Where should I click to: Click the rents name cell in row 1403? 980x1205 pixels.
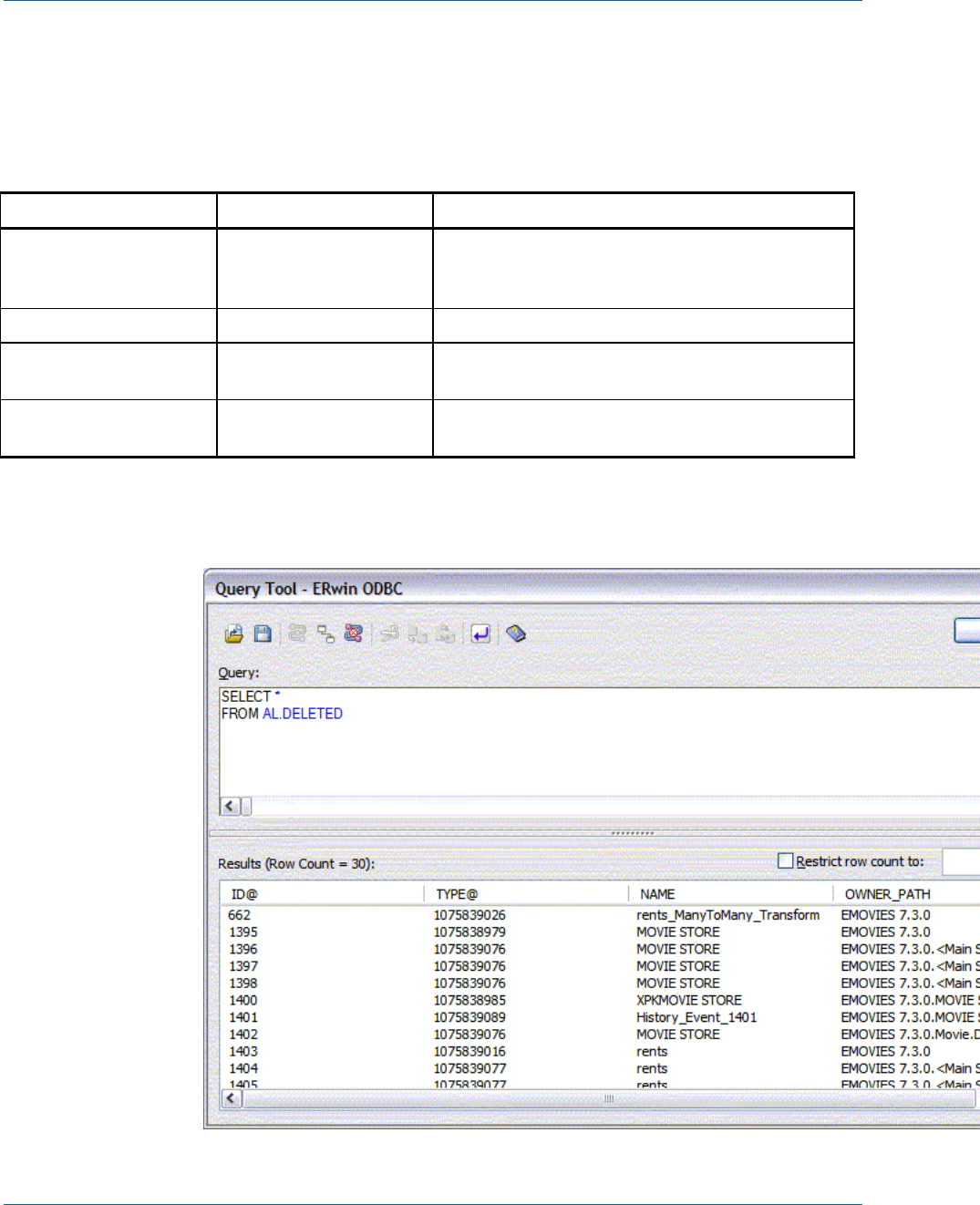click(x=652, y=1051)
